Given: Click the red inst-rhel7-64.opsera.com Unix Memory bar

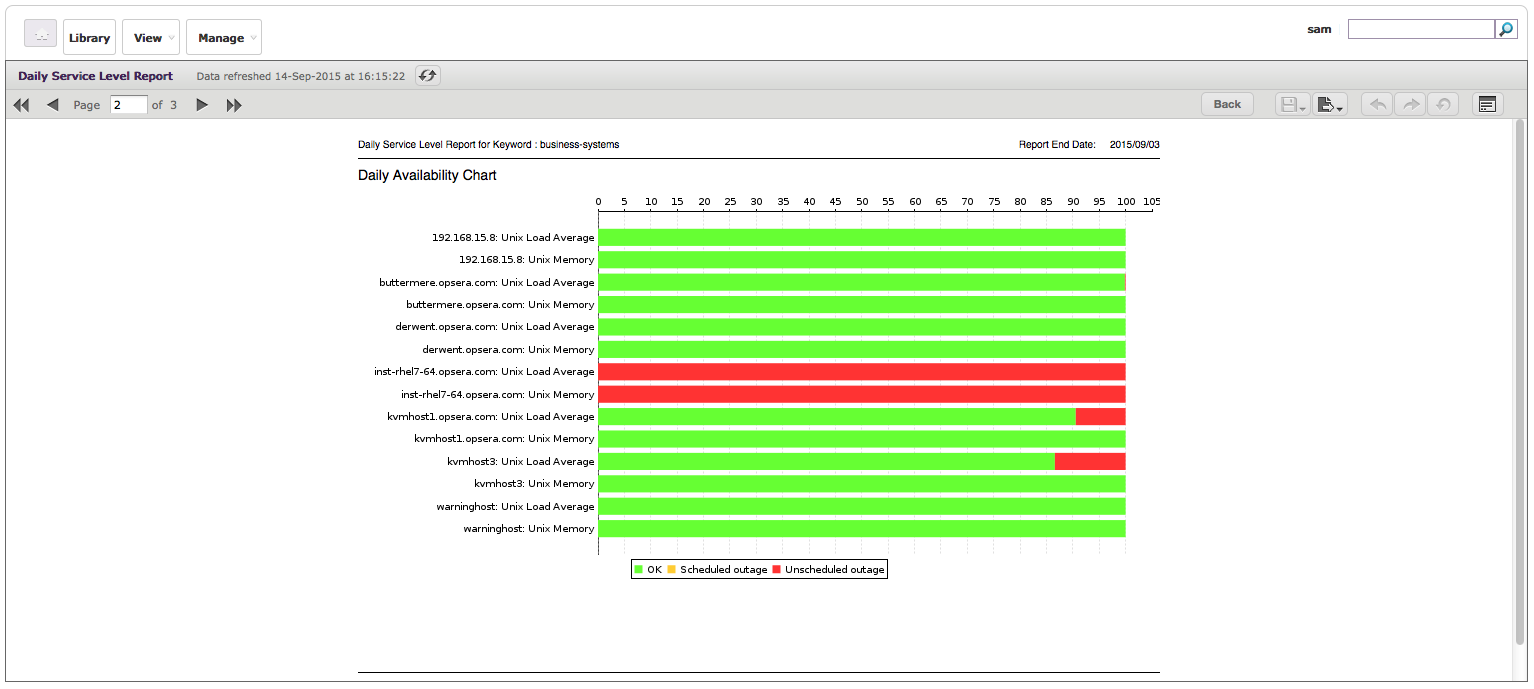Looking at the screenshot, I should 862,394.
